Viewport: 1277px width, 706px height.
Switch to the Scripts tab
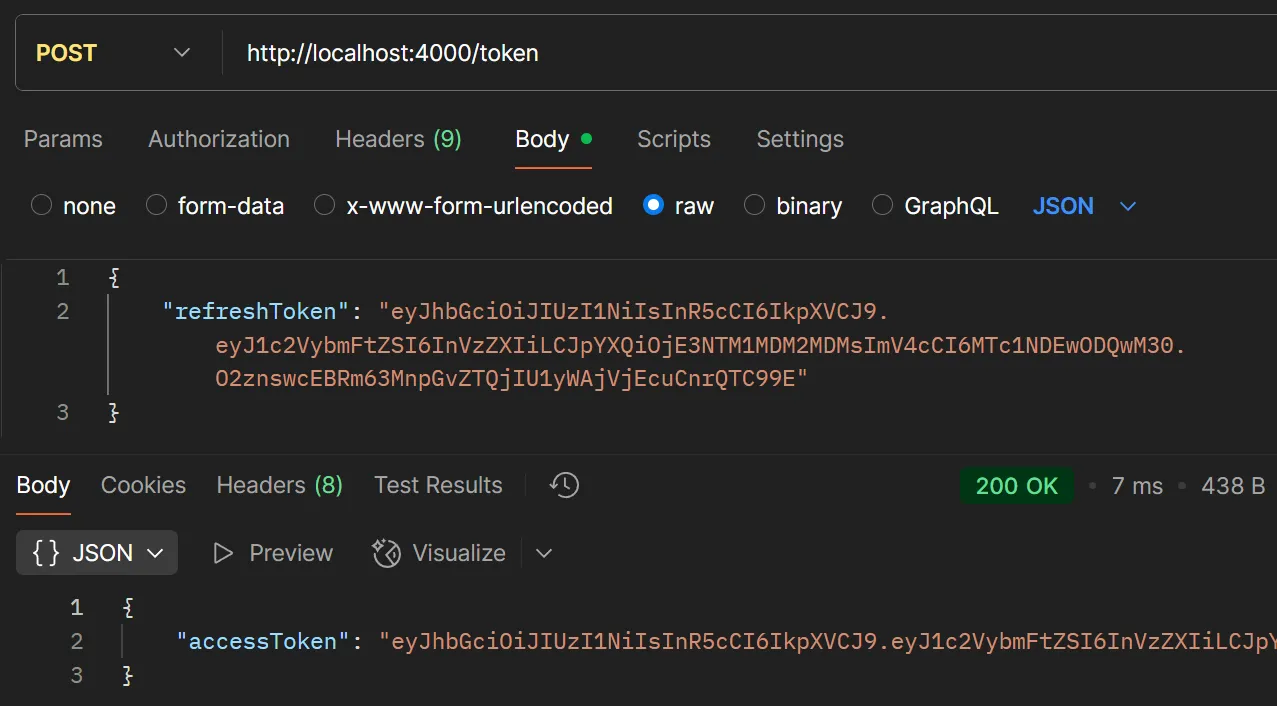(673, 139)
